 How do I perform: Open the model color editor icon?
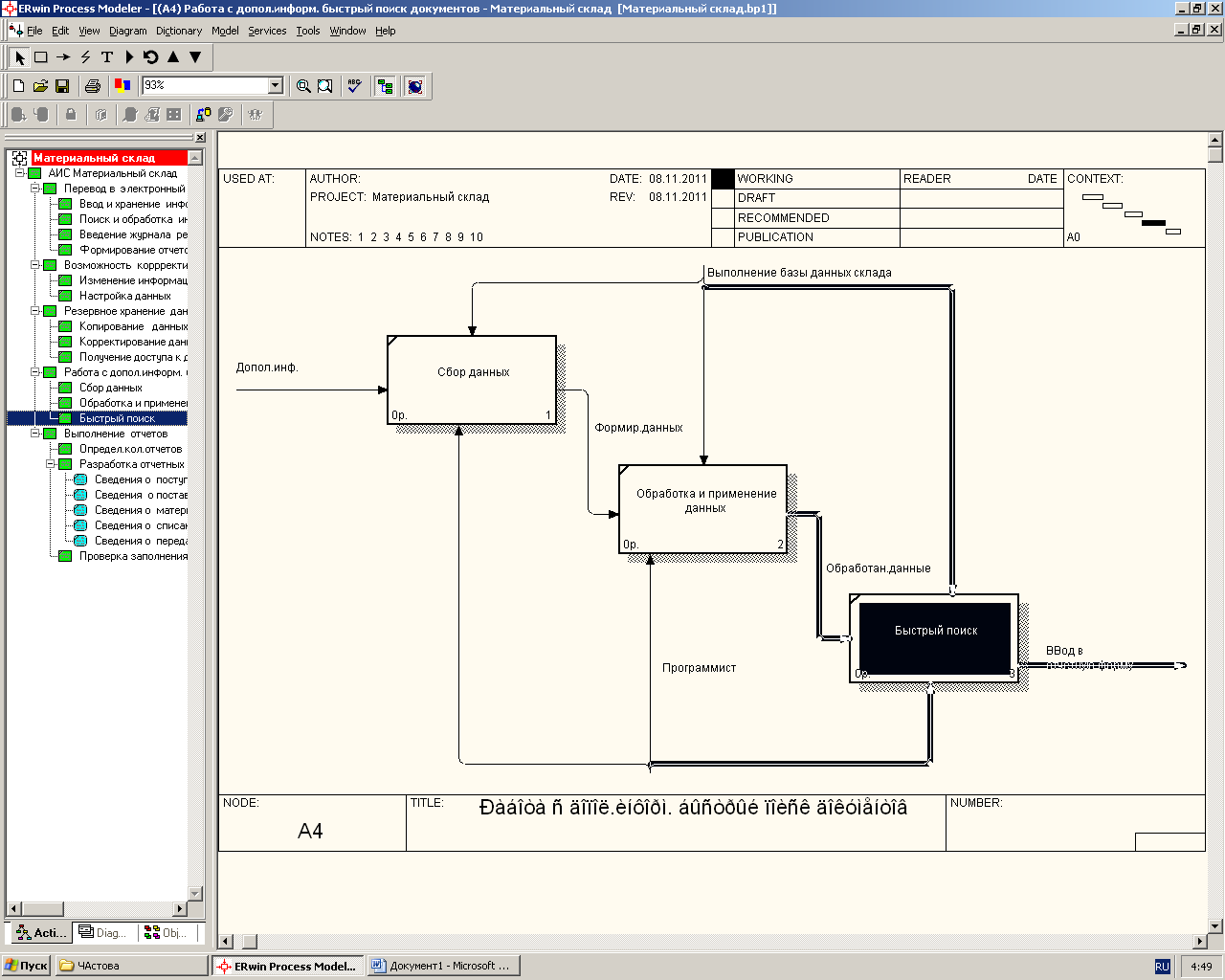pos(122,86)
